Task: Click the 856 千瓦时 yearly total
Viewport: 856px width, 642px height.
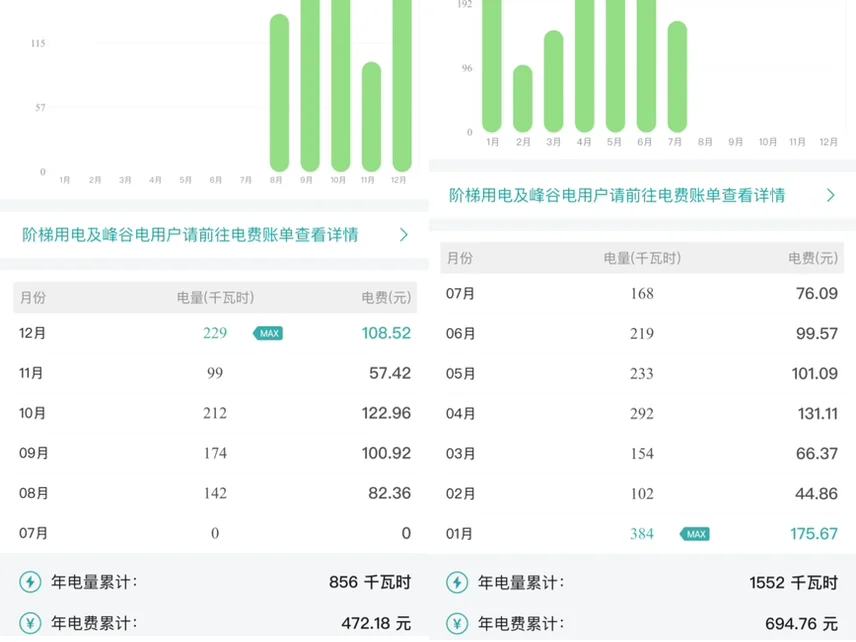Action: point(370,582)
